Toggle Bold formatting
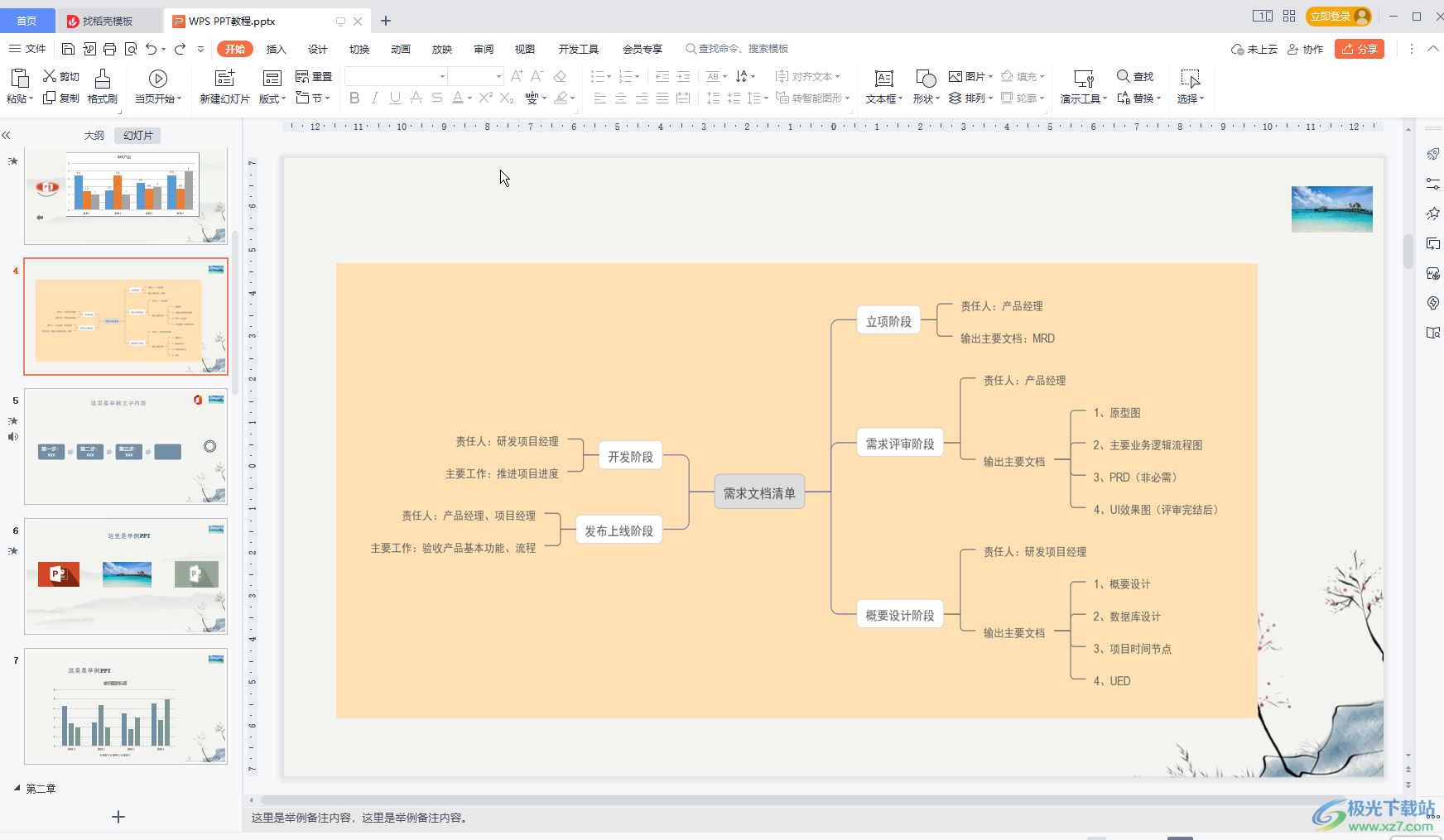Screen dimensions: 1444x840 [x=354, y=98]
